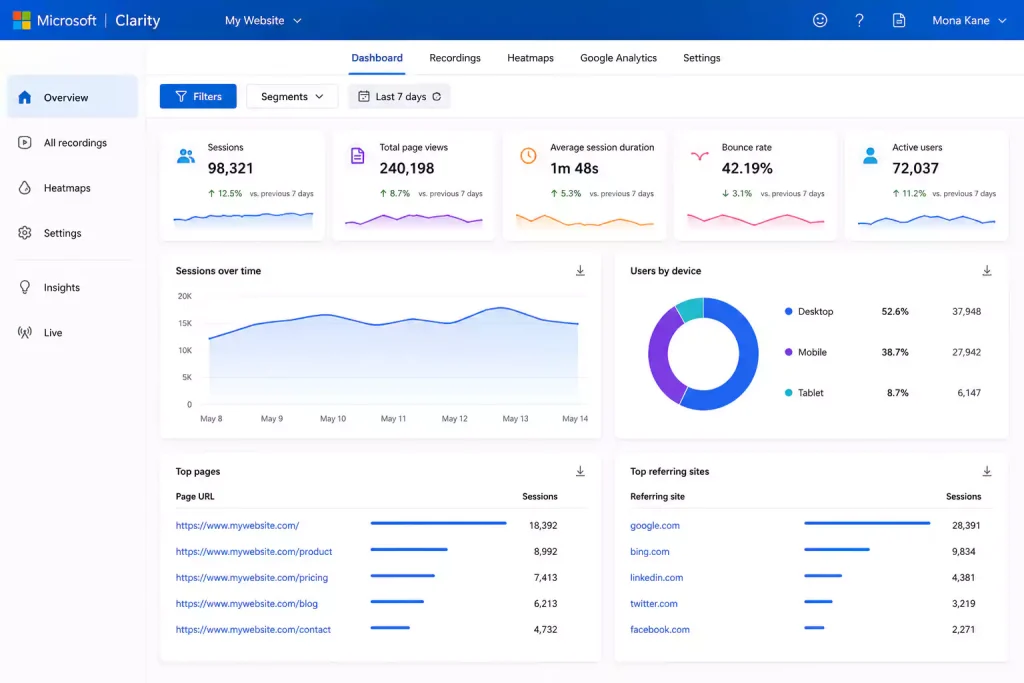Download the Top referring sites table
The image size is (1024, 683).
(x=987, y=471)
